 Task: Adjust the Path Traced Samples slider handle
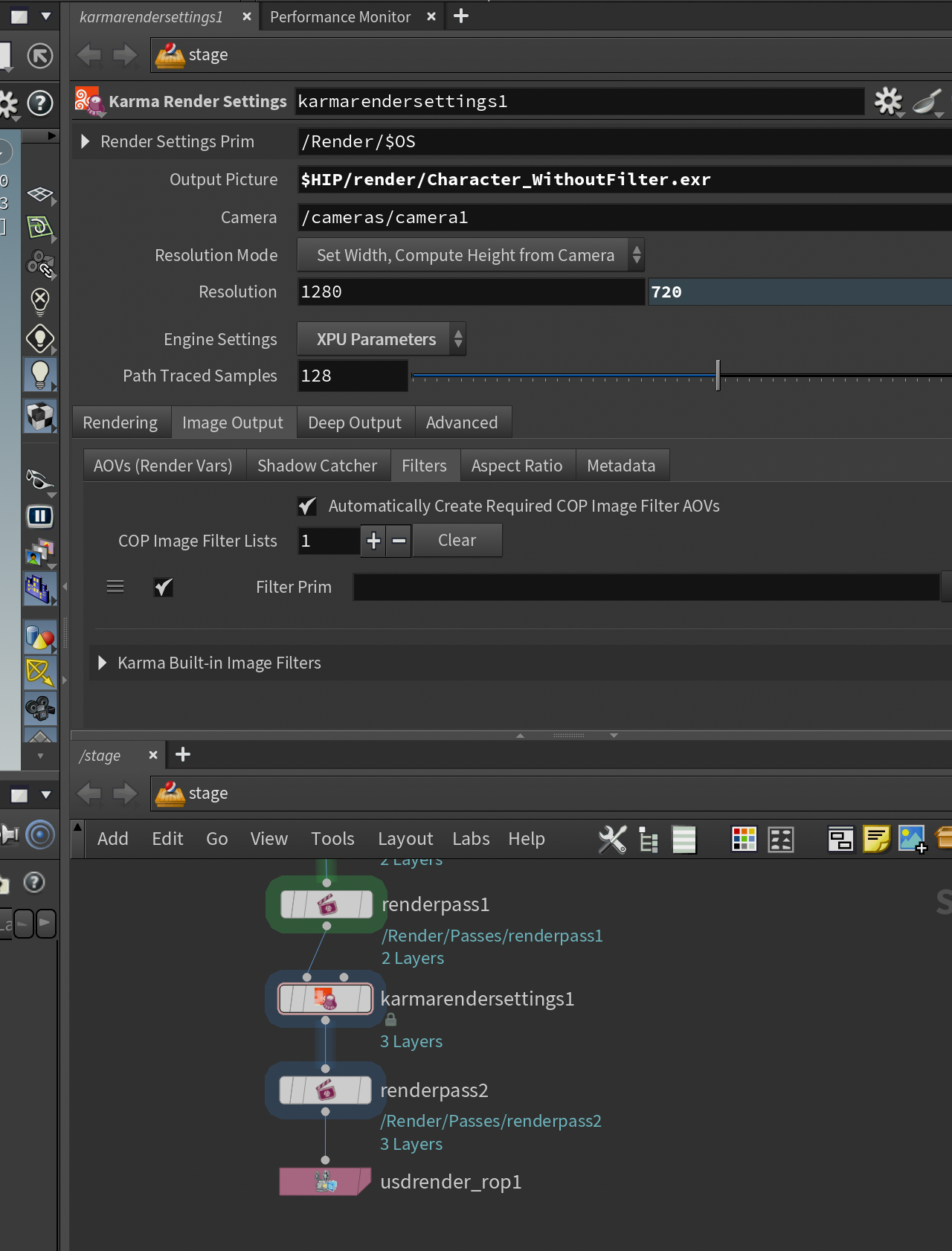pyautogui.click(x=718, y=375)
